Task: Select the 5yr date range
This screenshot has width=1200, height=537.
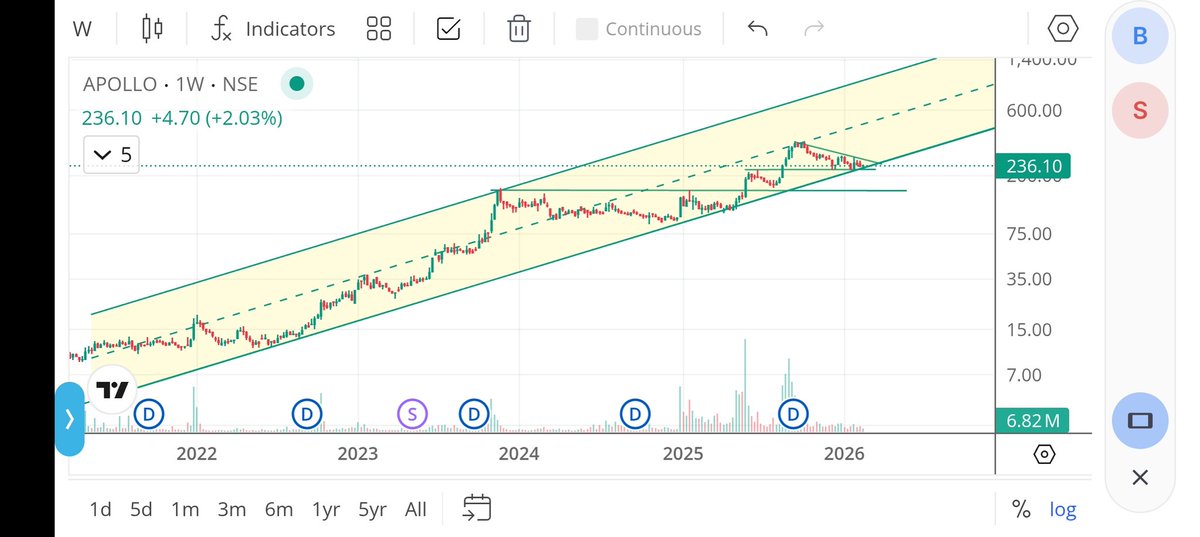Action: click(372, 509)
